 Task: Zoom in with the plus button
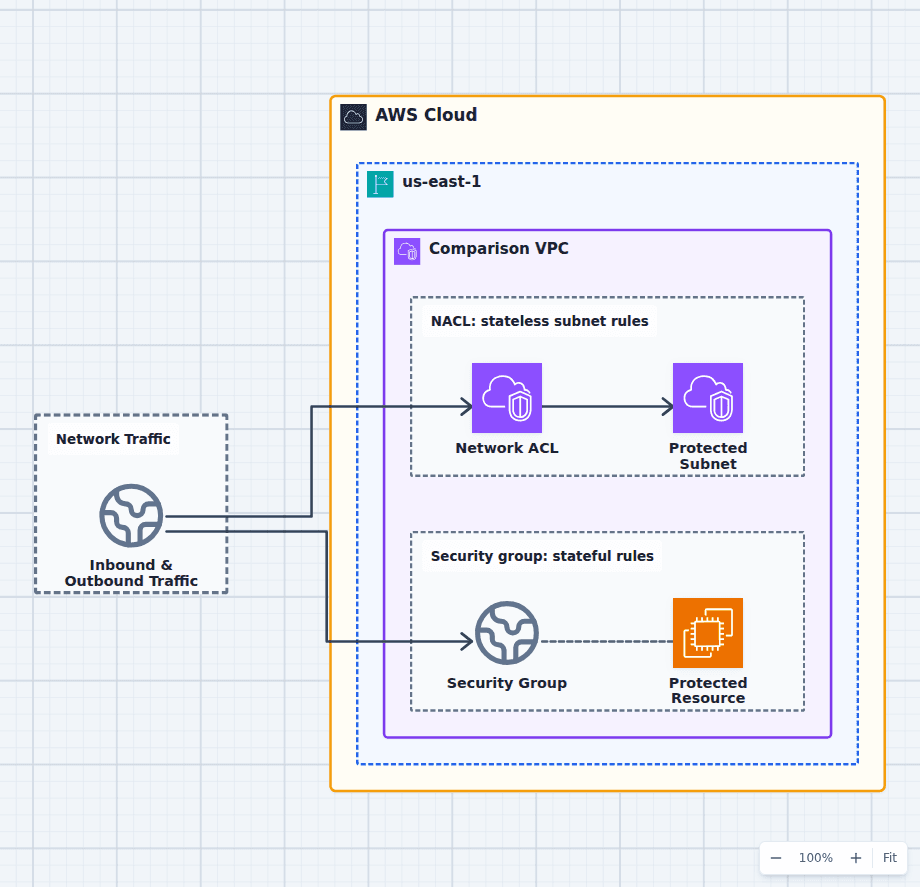[855, 858]
